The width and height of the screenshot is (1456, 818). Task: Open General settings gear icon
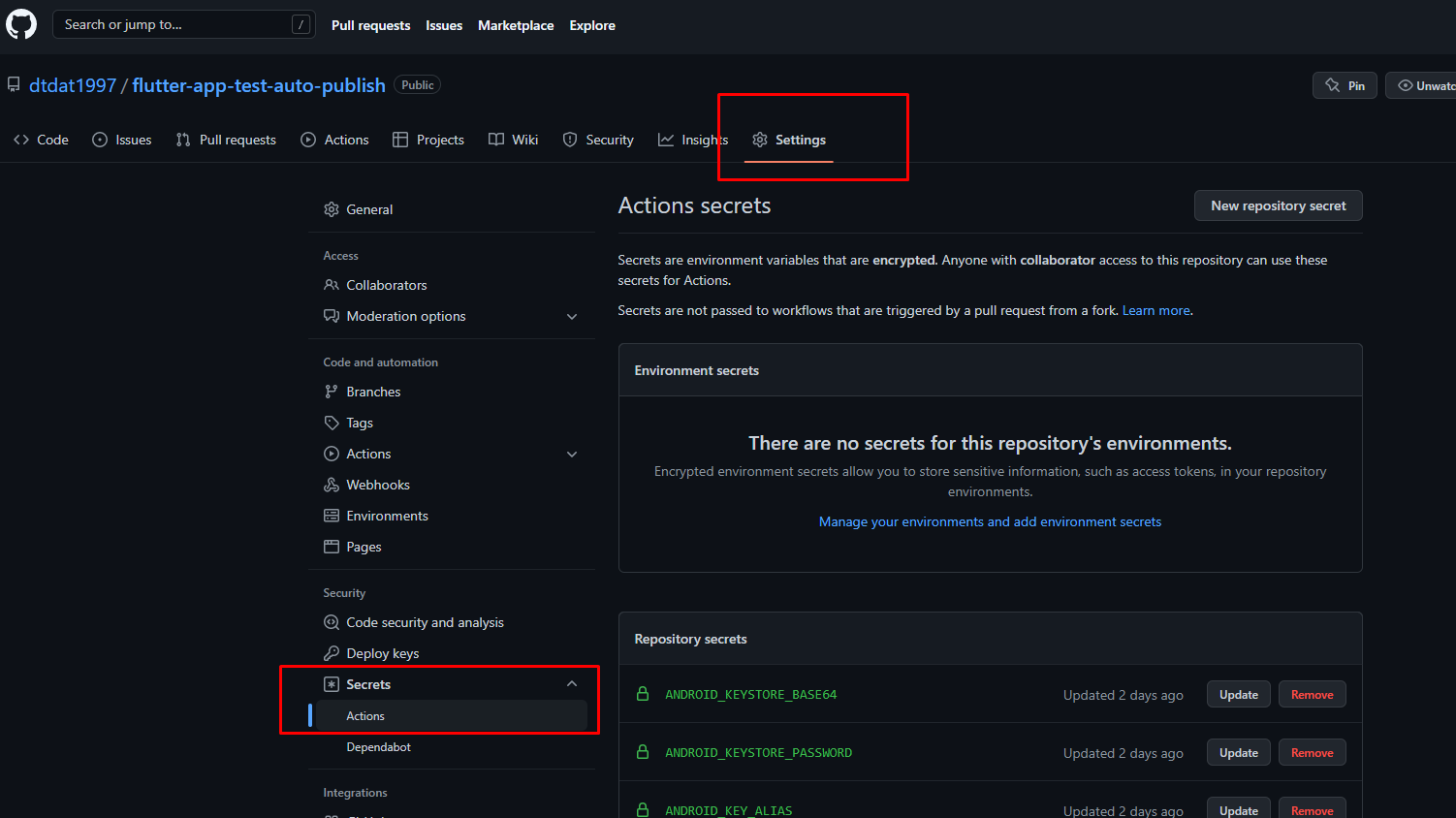pos(332,209)
